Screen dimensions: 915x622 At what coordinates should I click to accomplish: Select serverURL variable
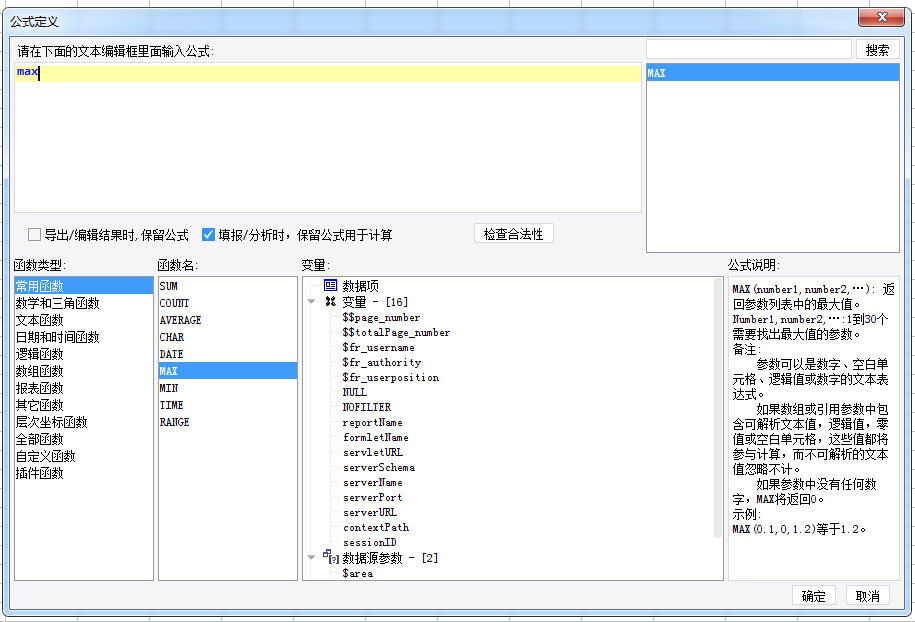coord(369,512)
